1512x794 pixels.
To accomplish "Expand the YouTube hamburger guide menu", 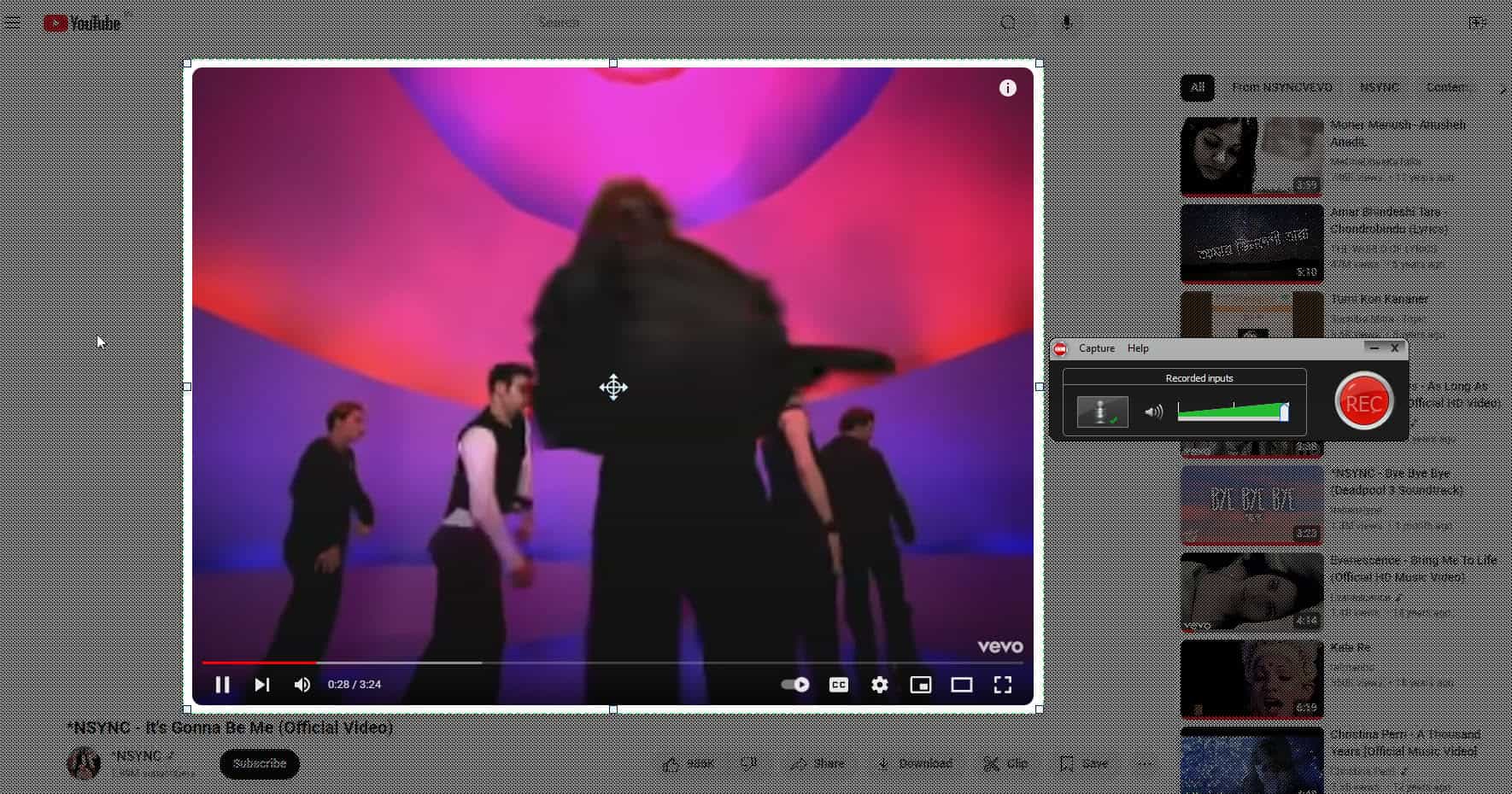I will pyautogui.click(x=13, y=23).
